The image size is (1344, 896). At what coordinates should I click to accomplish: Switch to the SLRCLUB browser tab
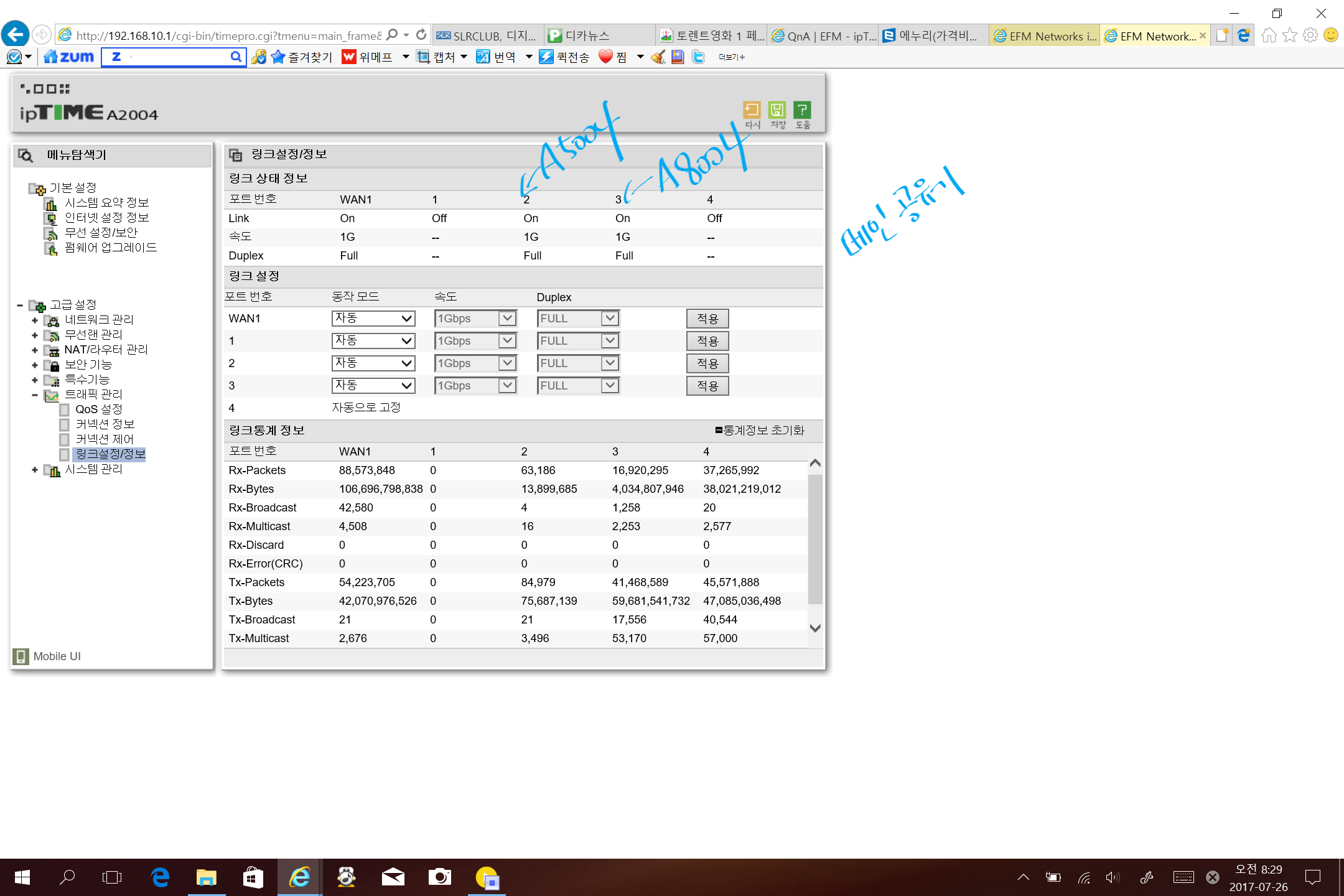[487, 35]
